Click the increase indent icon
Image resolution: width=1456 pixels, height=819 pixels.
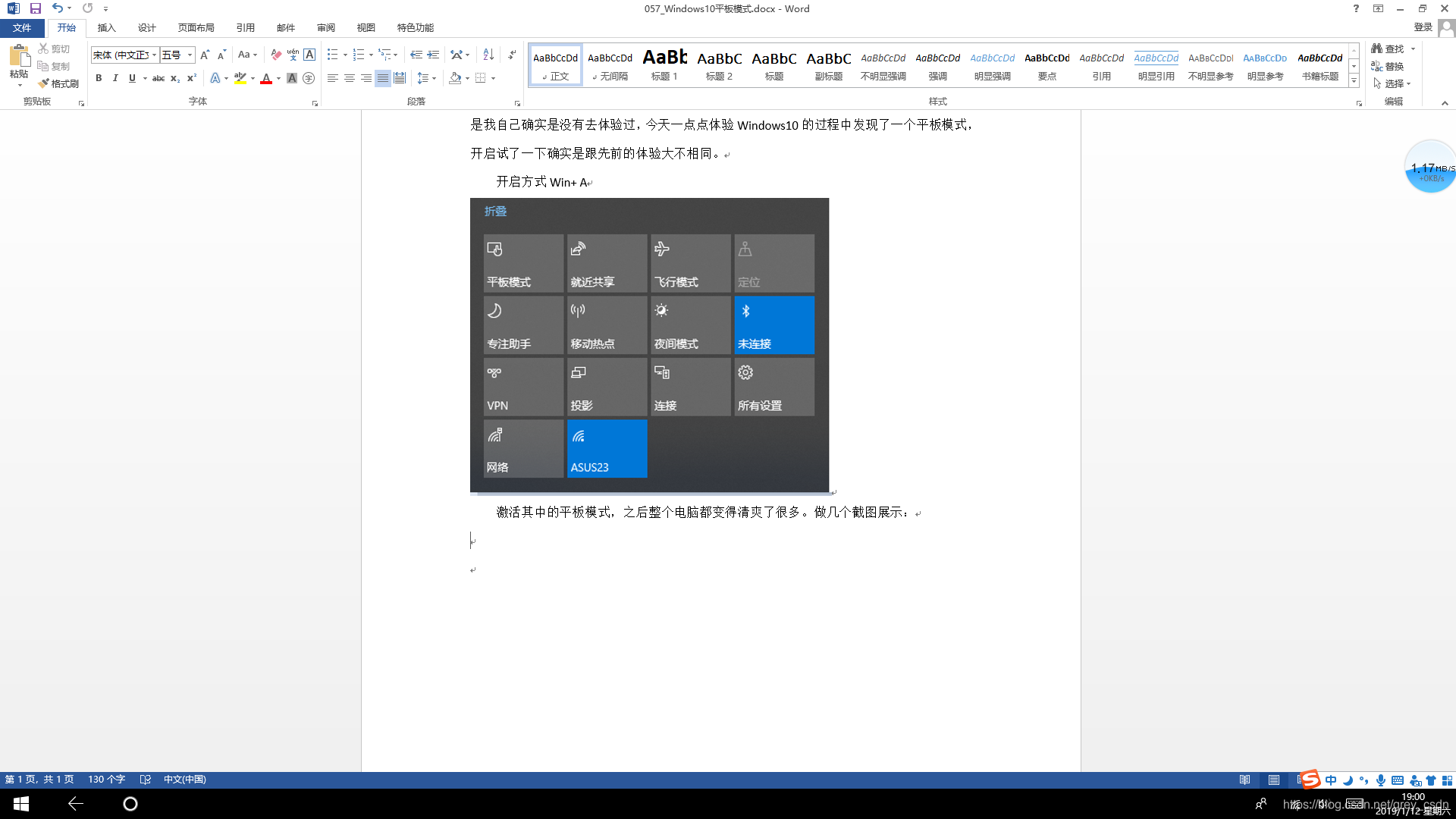(433, 55)
